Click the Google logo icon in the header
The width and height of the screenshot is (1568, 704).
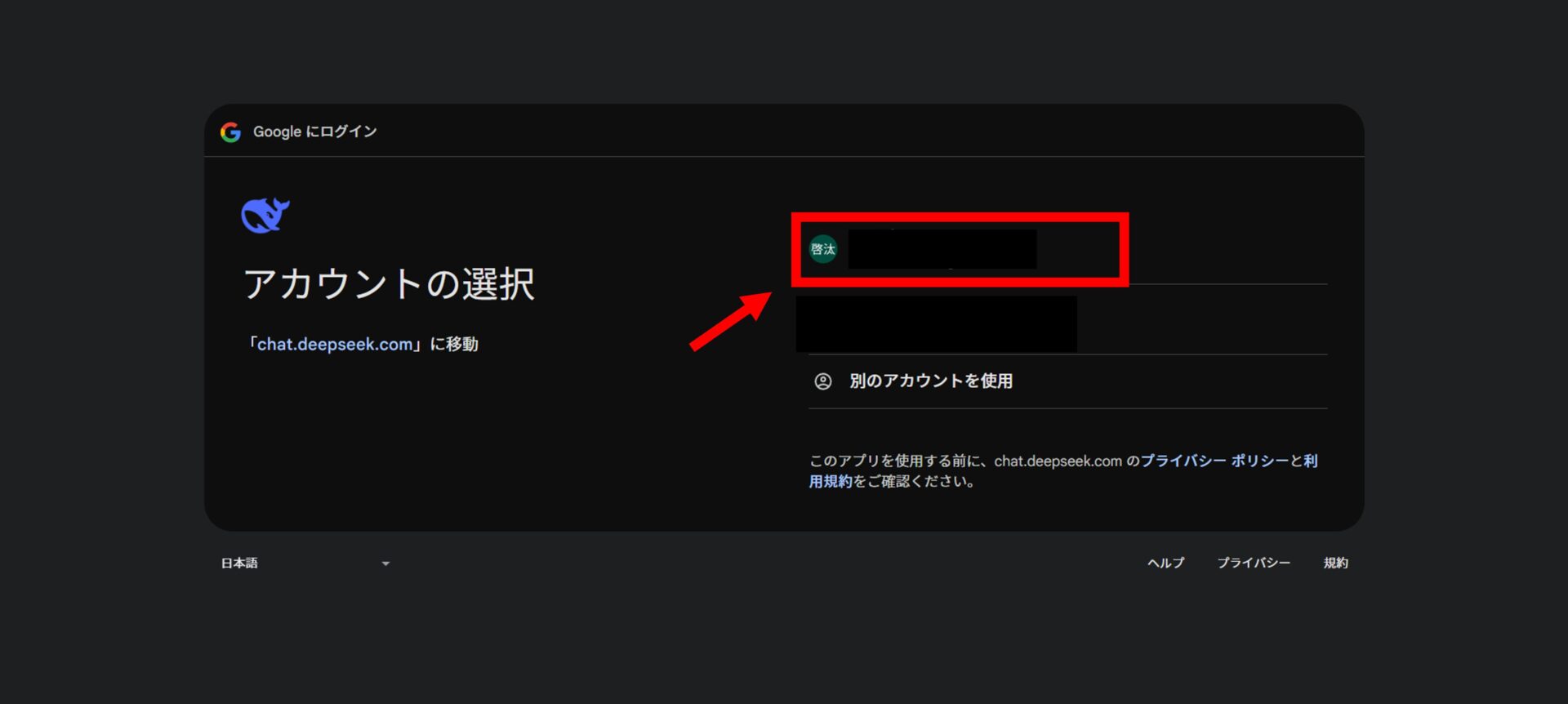coord(230,131)
